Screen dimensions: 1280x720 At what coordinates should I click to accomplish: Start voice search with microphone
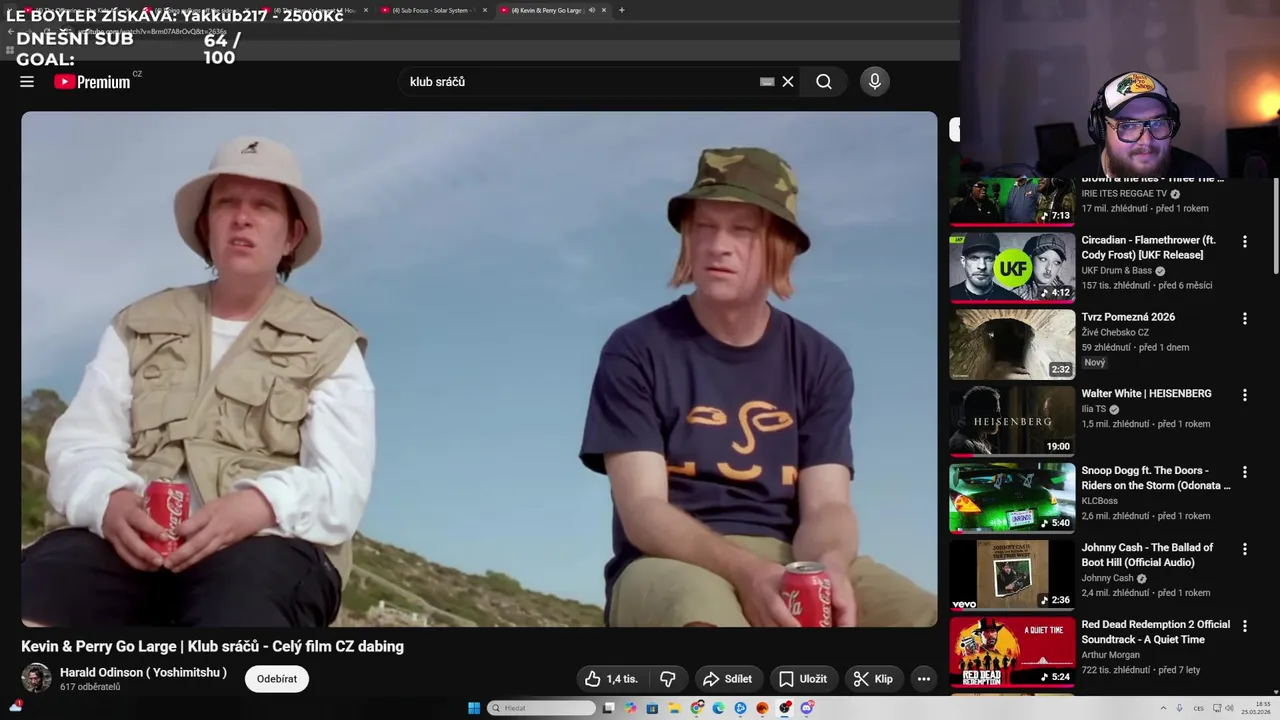(x=875, y=82)
